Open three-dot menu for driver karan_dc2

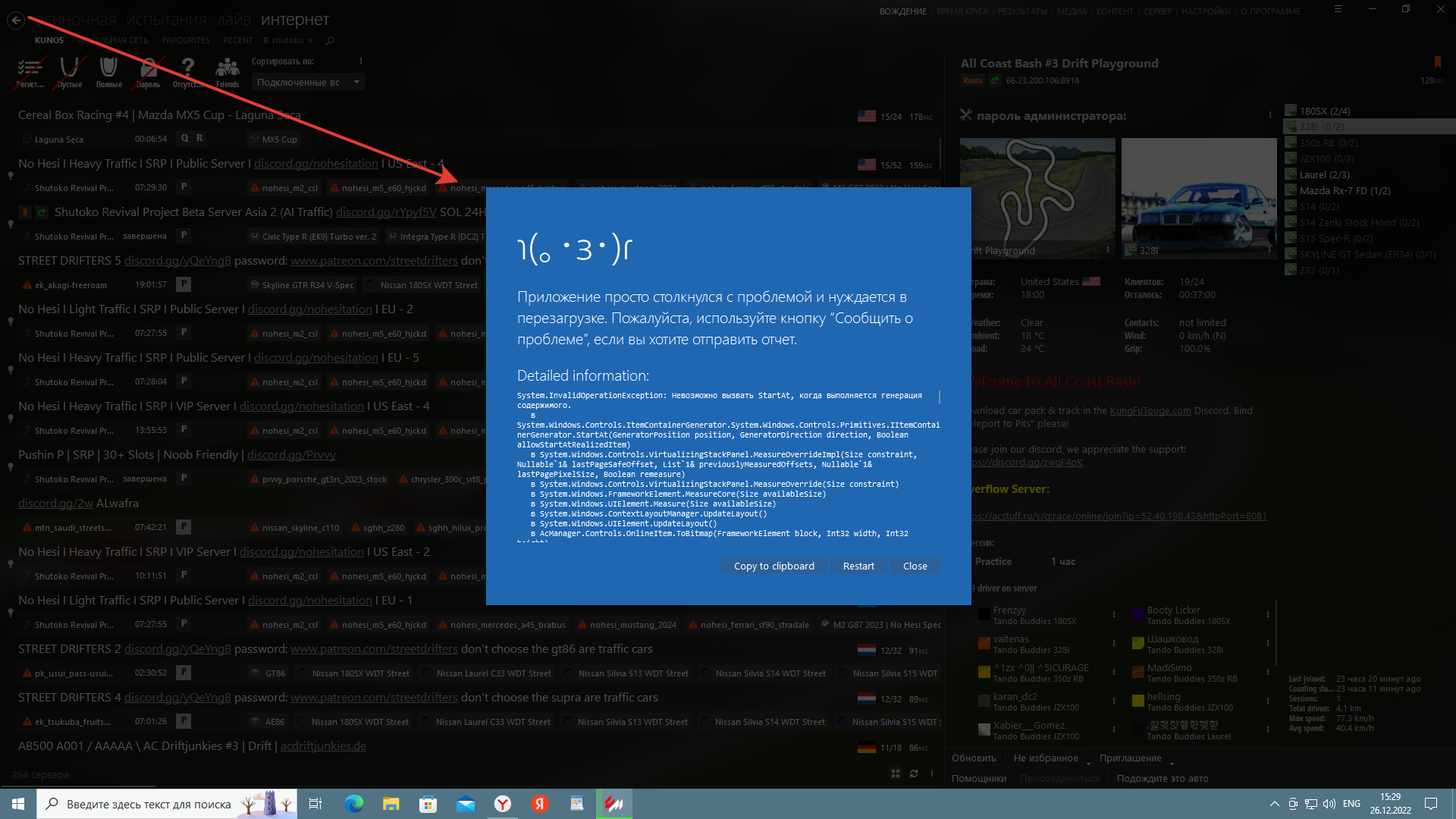pyautogui.click(x=1114, y=701)
